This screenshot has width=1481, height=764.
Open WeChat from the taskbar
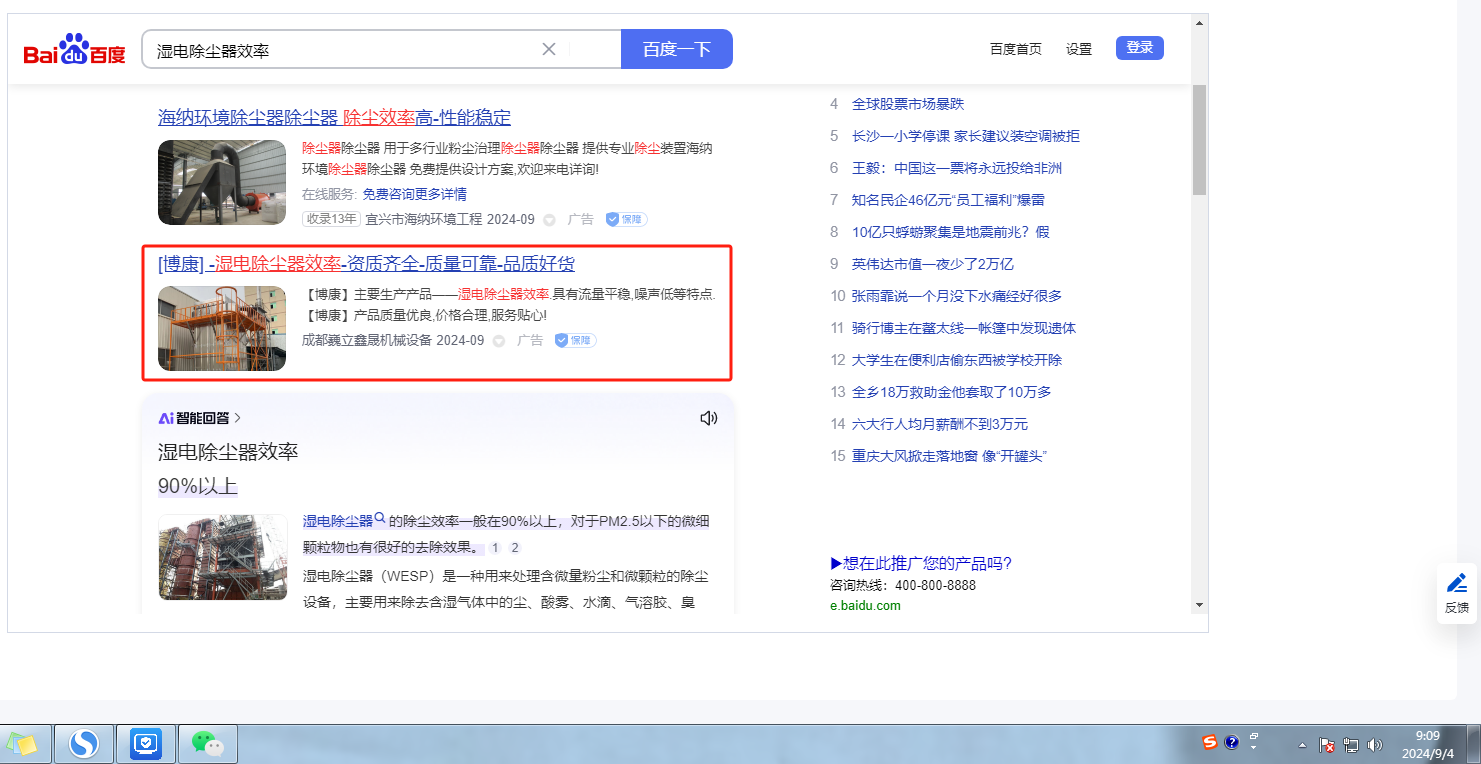click(x=207, y=744)
